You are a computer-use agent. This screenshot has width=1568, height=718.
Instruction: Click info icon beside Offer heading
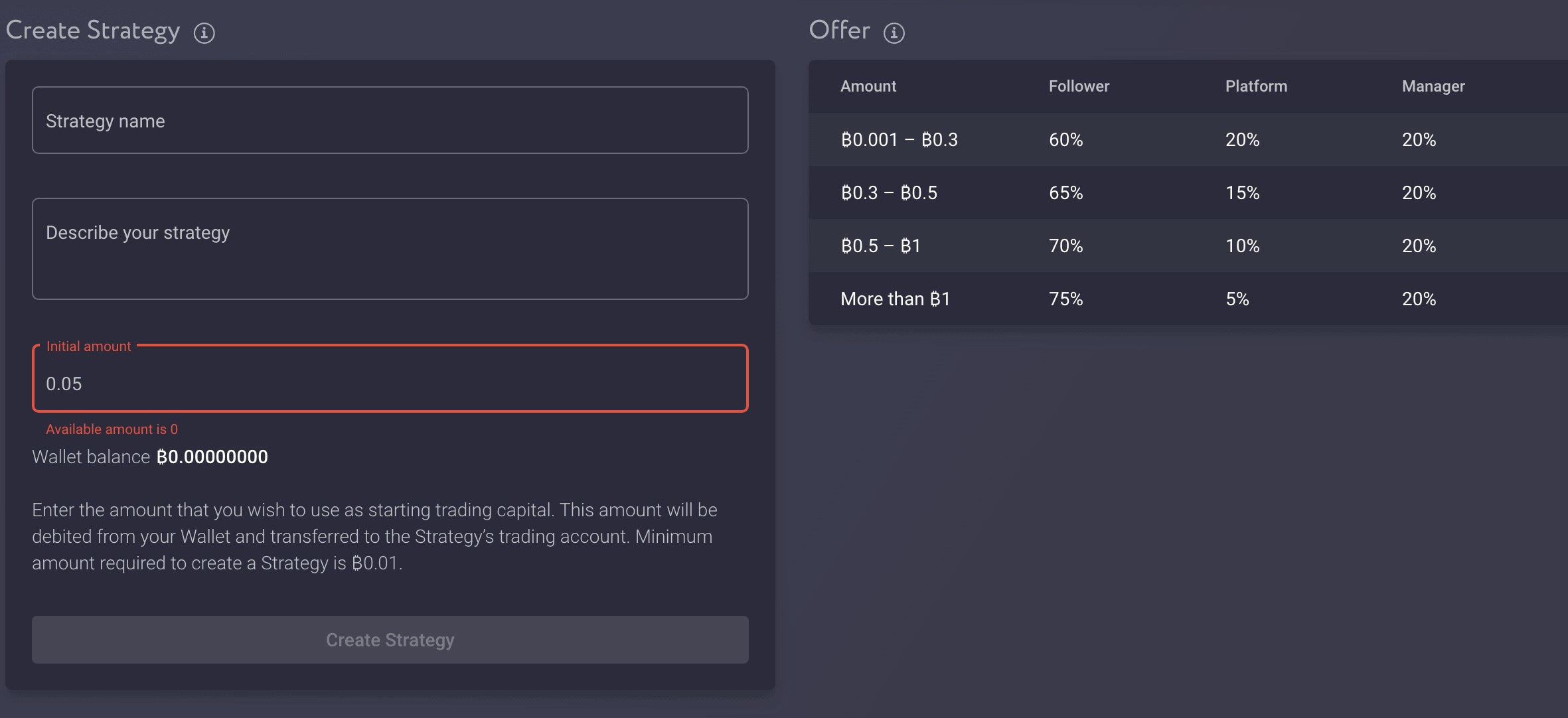(894, 33)
